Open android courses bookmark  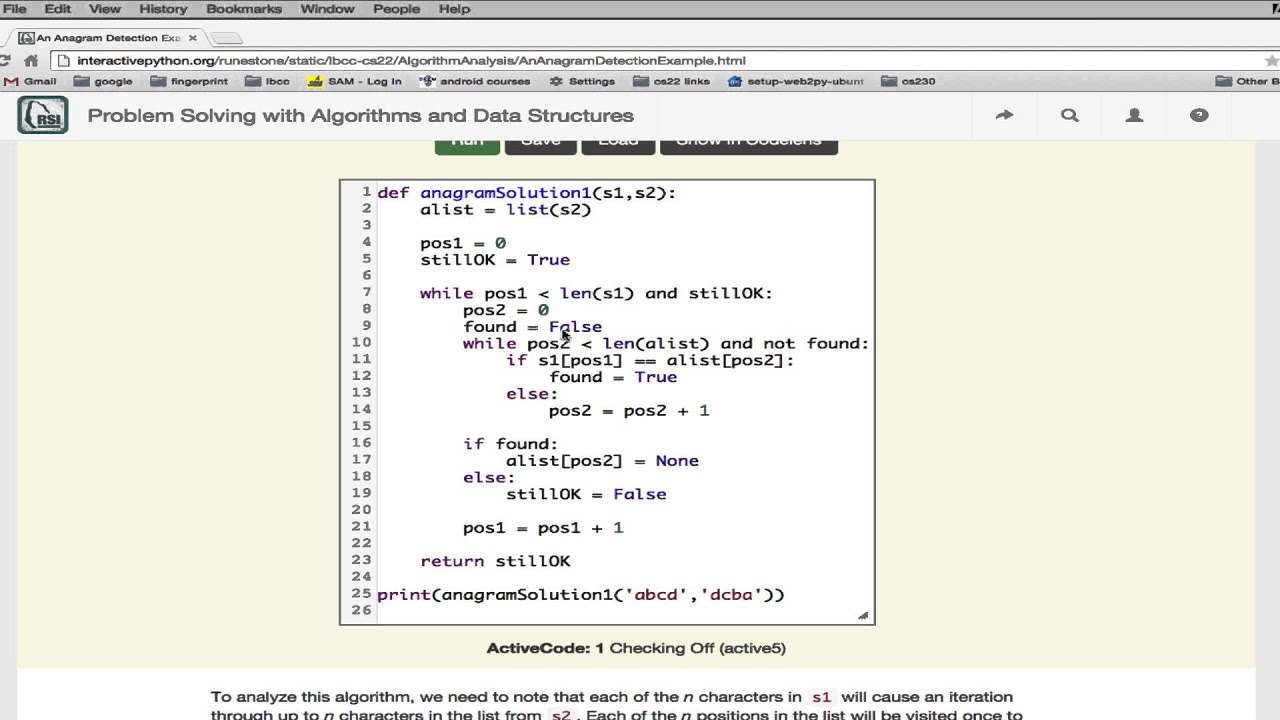(475, 82)
